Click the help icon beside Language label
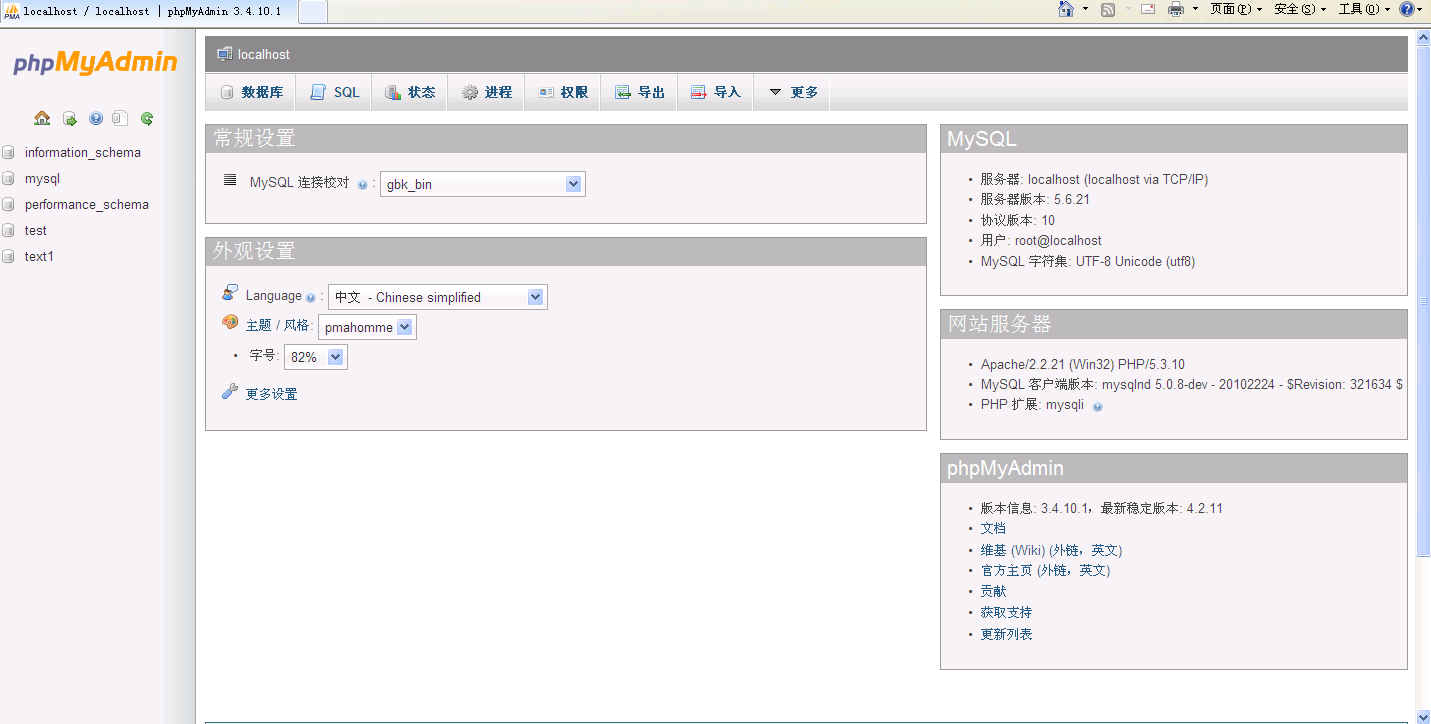The height and width of the screenshot is (724, 1431). [310, 298]
